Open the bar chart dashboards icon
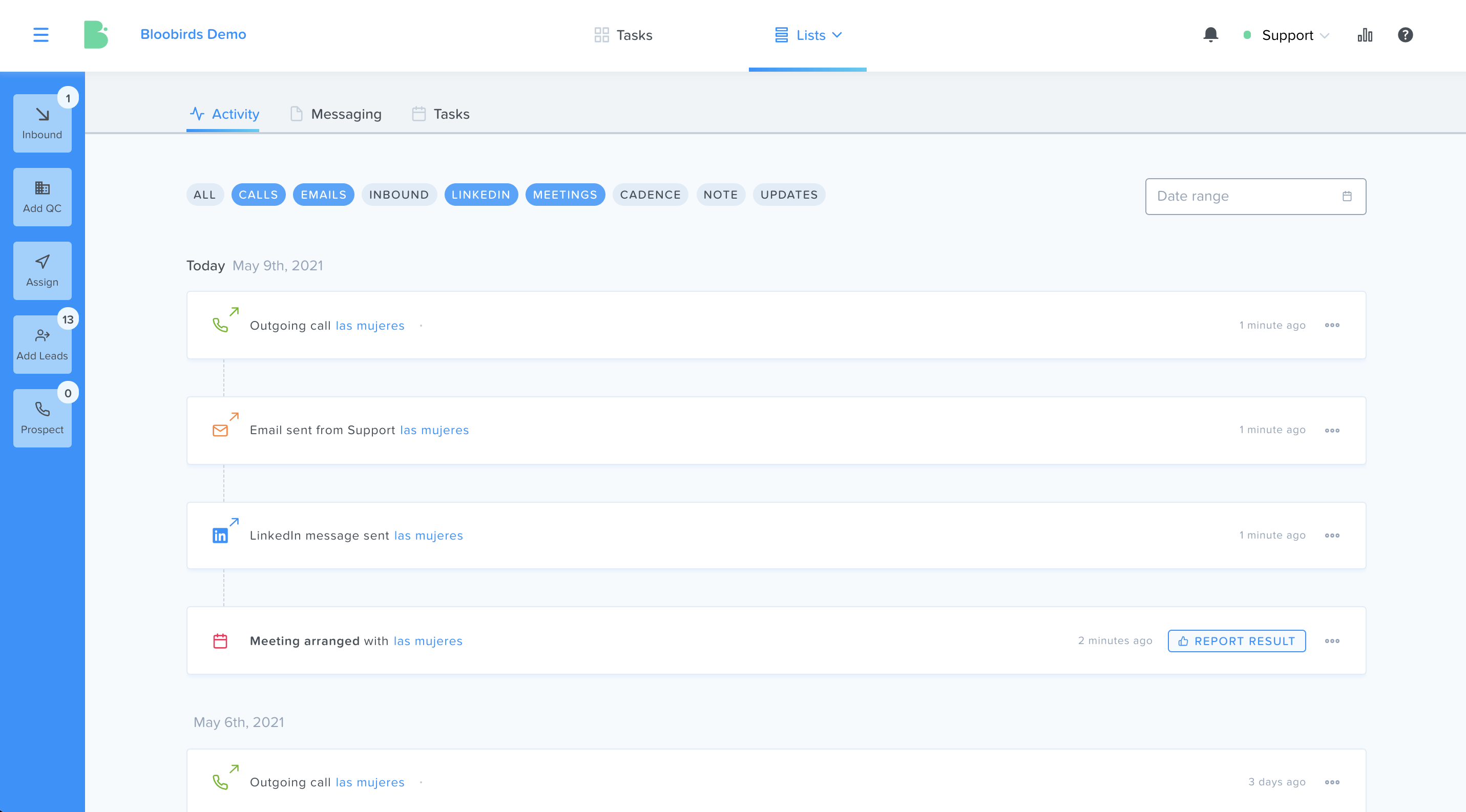Image resolution: width=1466 pixels, height=812 pixels. coord(1365,35)
